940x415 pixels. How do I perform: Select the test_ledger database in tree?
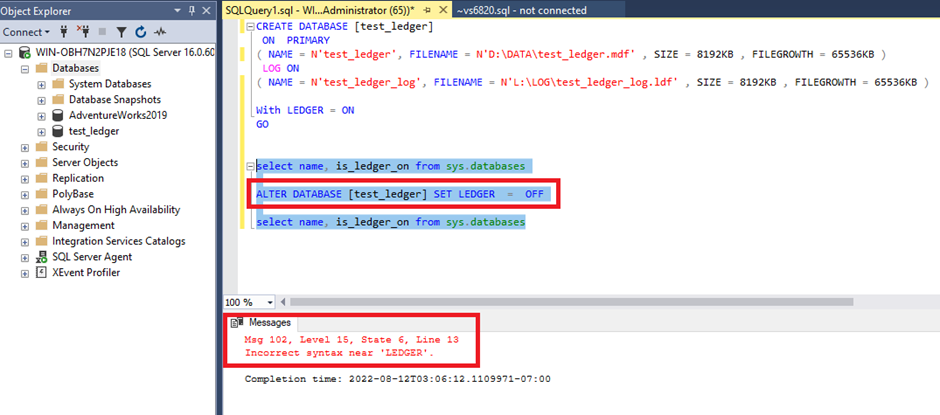coord(94,131)
